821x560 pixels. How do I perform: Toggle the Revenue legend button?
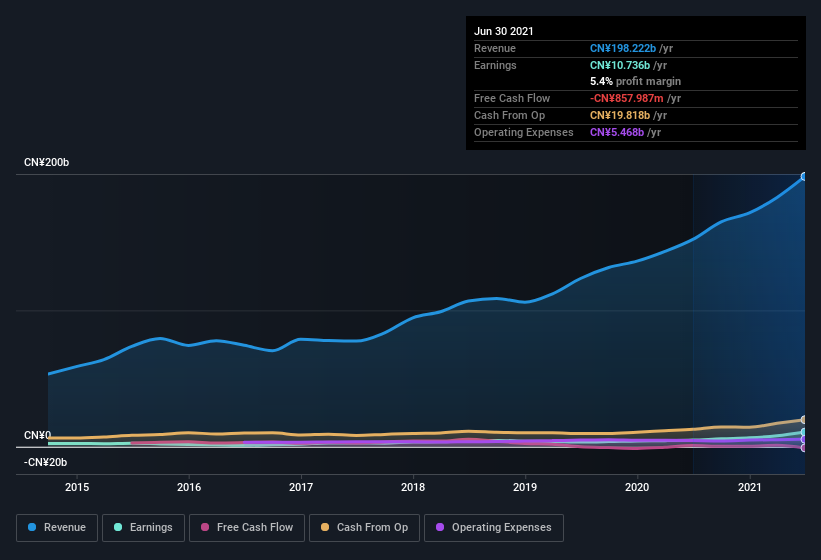click(x=57, y=528)
